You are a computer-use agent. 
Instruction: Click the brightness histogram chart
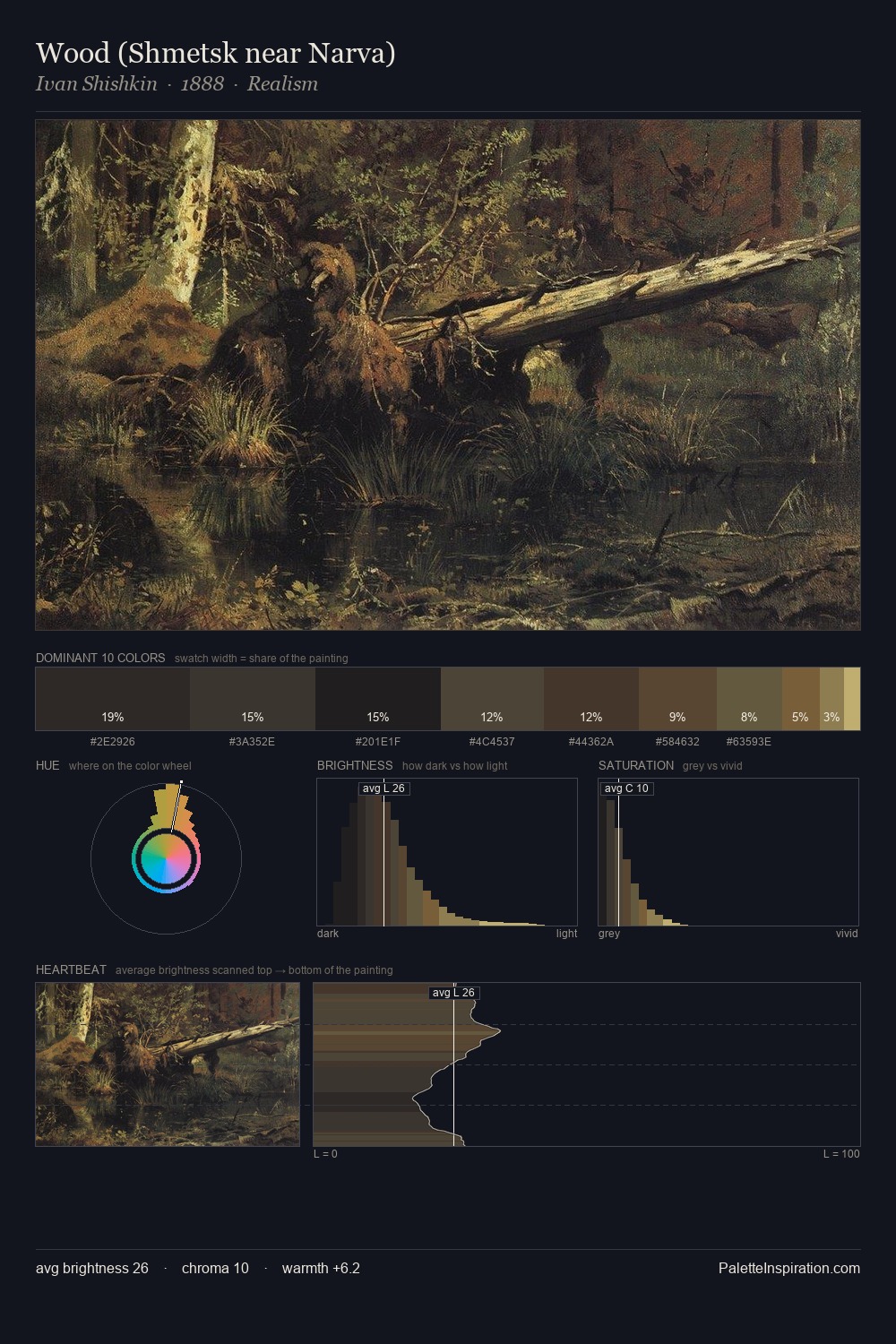click(447, 852)
